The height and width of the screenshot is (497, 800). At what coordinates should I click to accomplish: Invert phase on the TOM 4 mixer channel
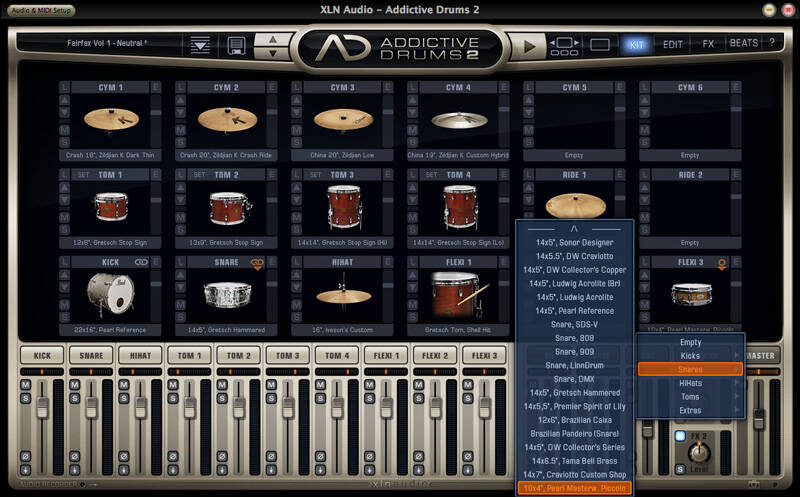point(320,456)
